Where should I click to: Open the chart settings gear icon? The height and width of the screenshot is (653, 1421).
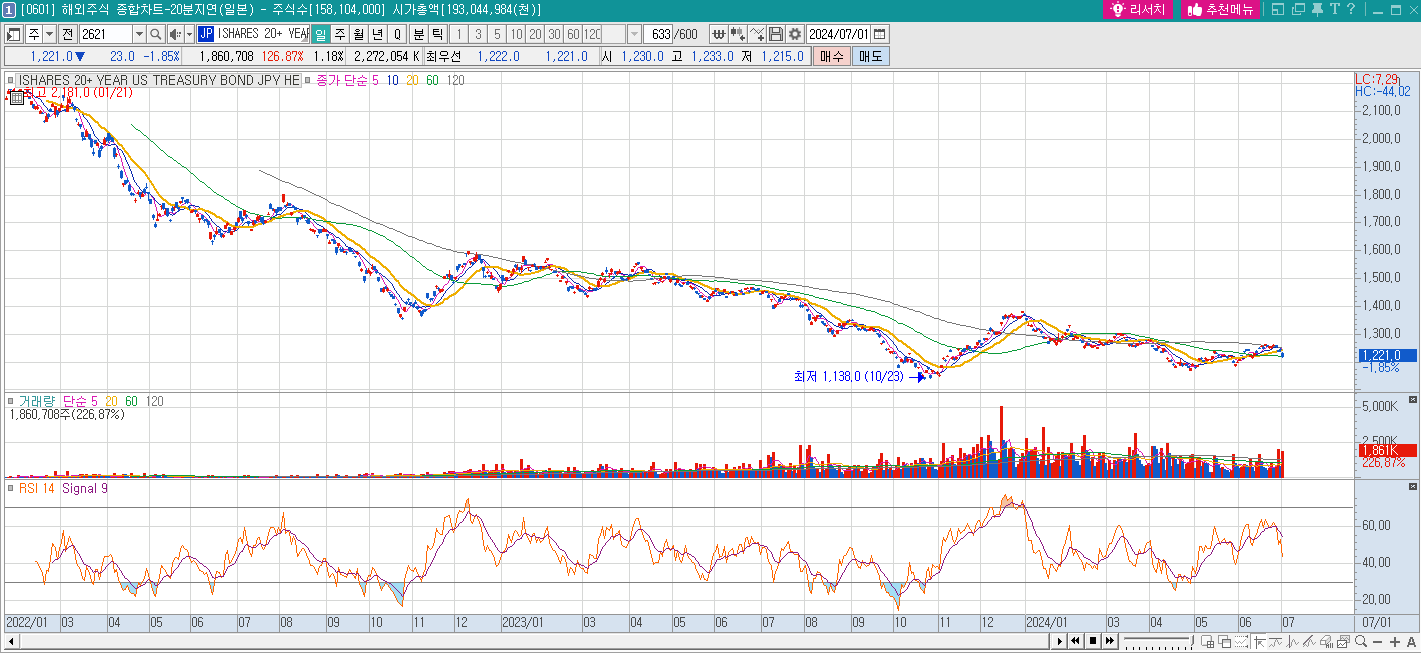[795, 34]
